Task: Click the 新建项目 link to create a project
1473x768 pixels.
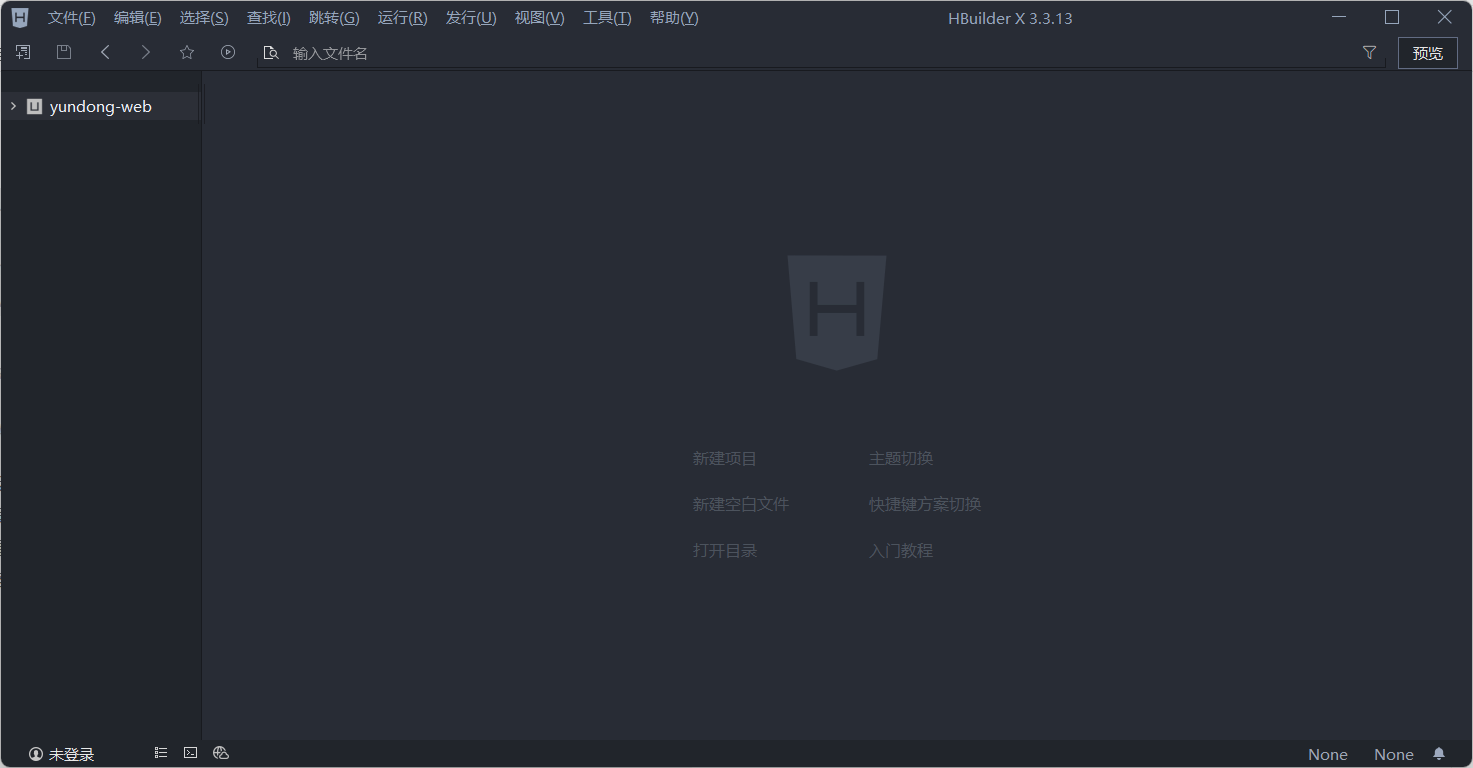Action: (x=724, y=458)
